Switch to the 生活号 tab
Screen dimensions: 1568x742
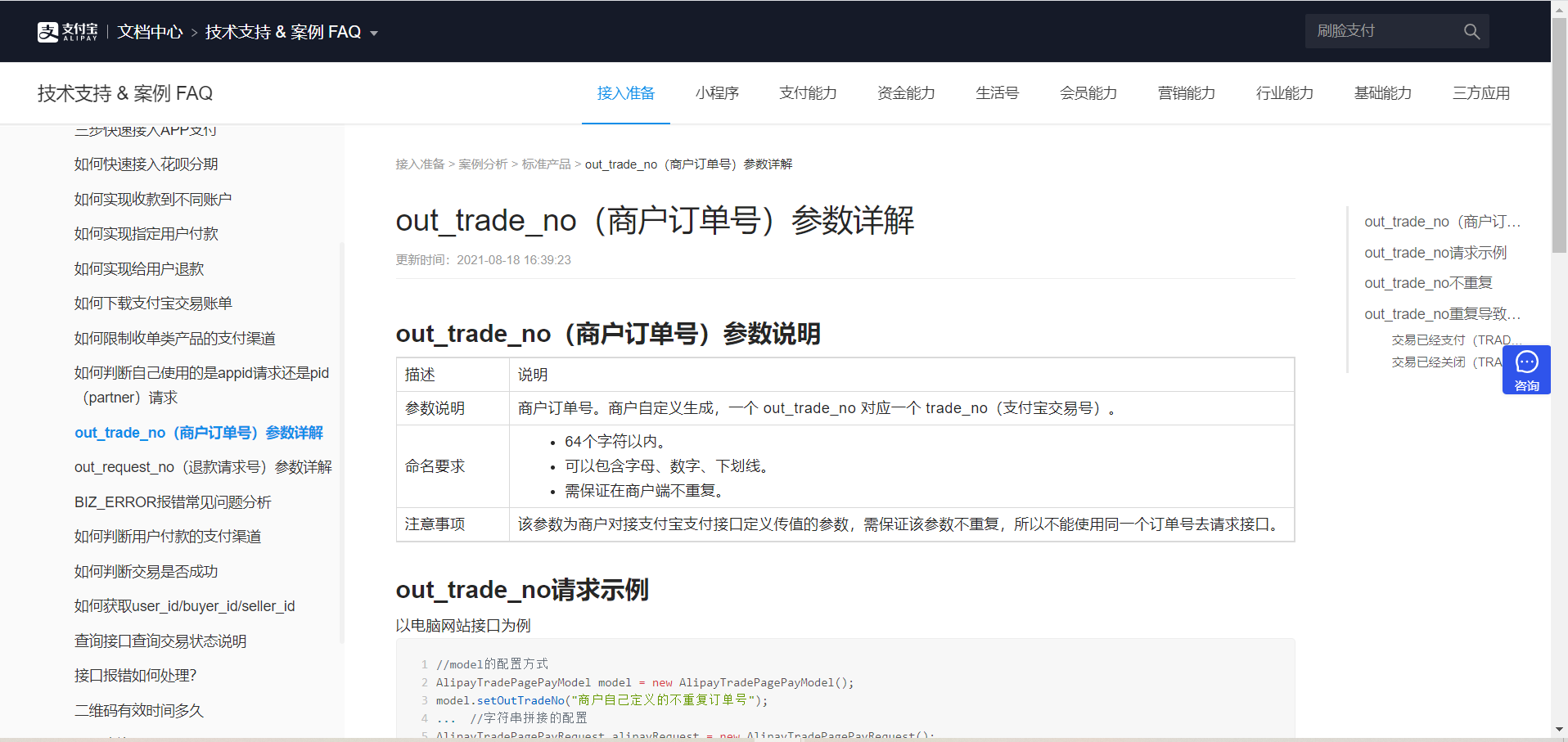point(997,93)
